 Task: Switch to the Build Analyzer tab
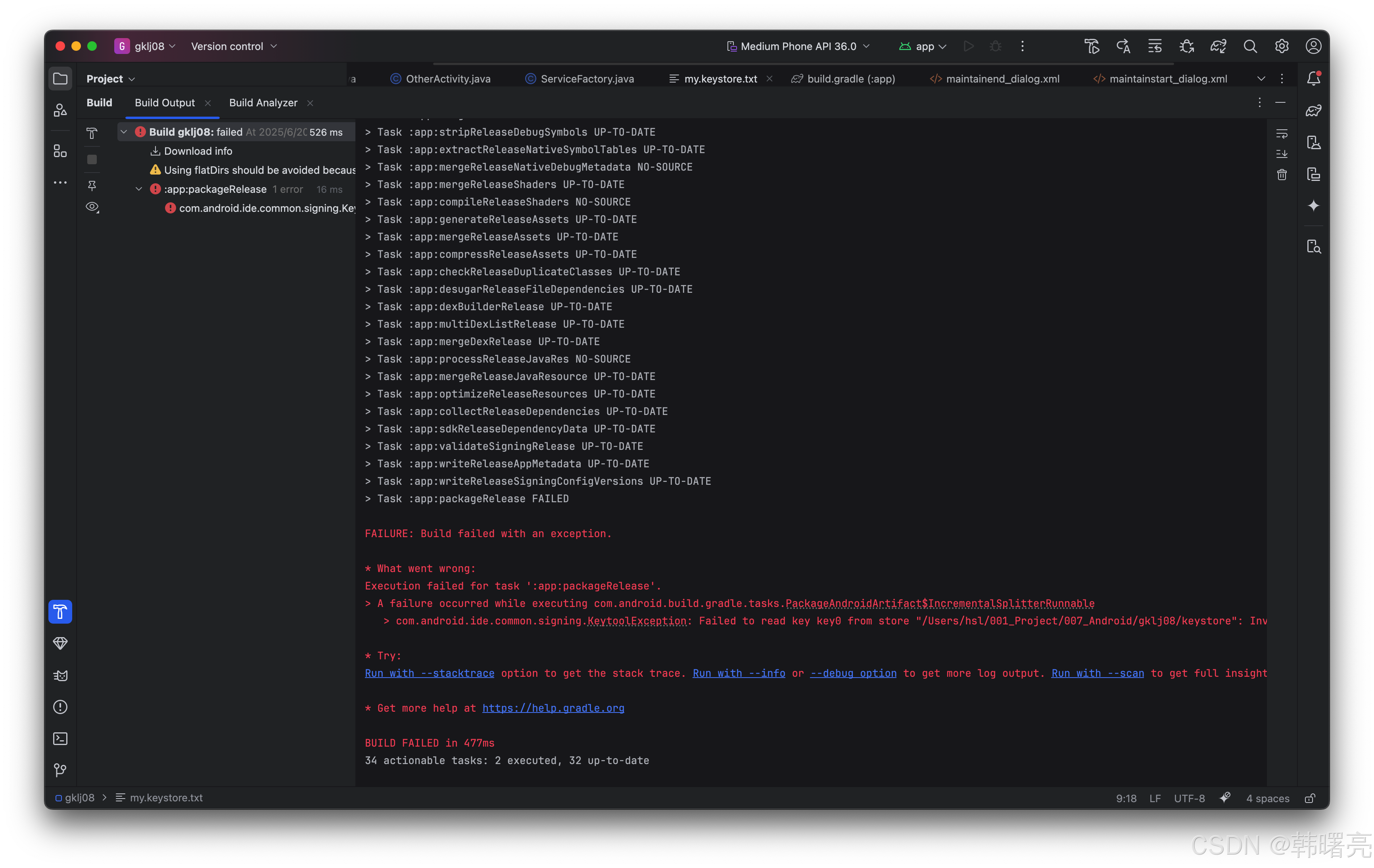[263, 103]
